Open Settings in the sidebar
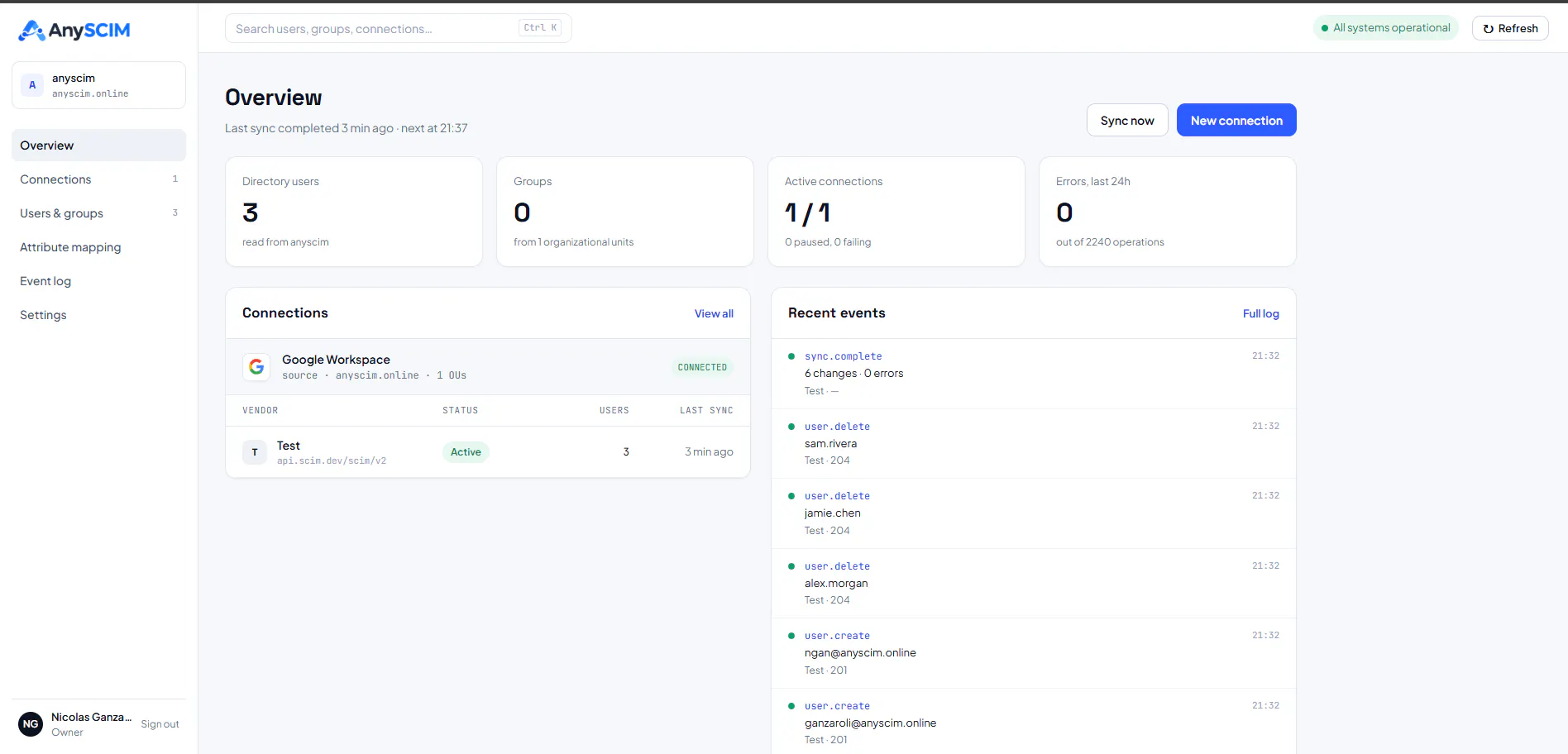The image size is (1568, 754). (x=98, y=315)
